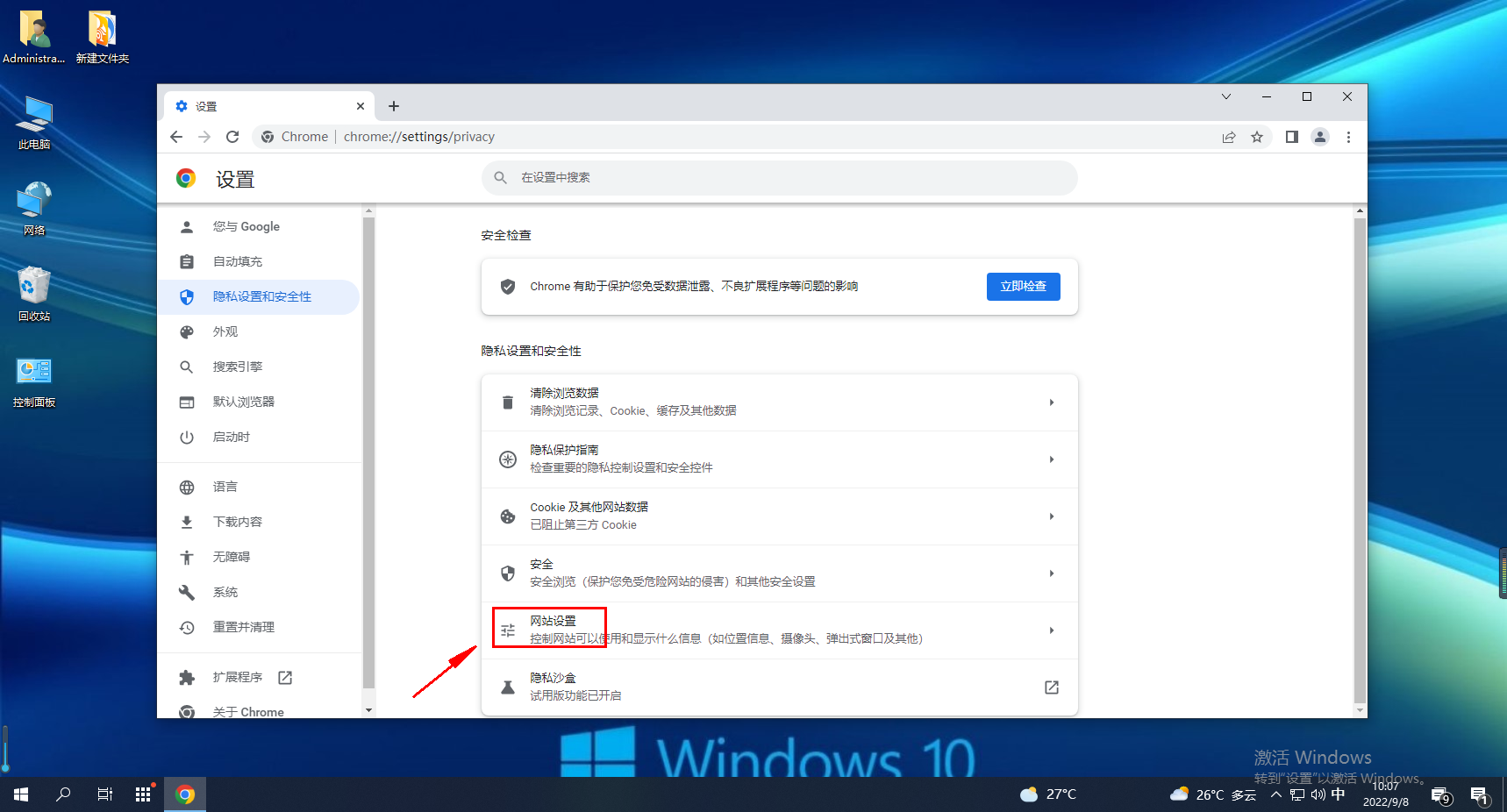Expand 清除浏览数据 row arrow
This screenshot has width=1507, height=812.
click(1051, 402)
